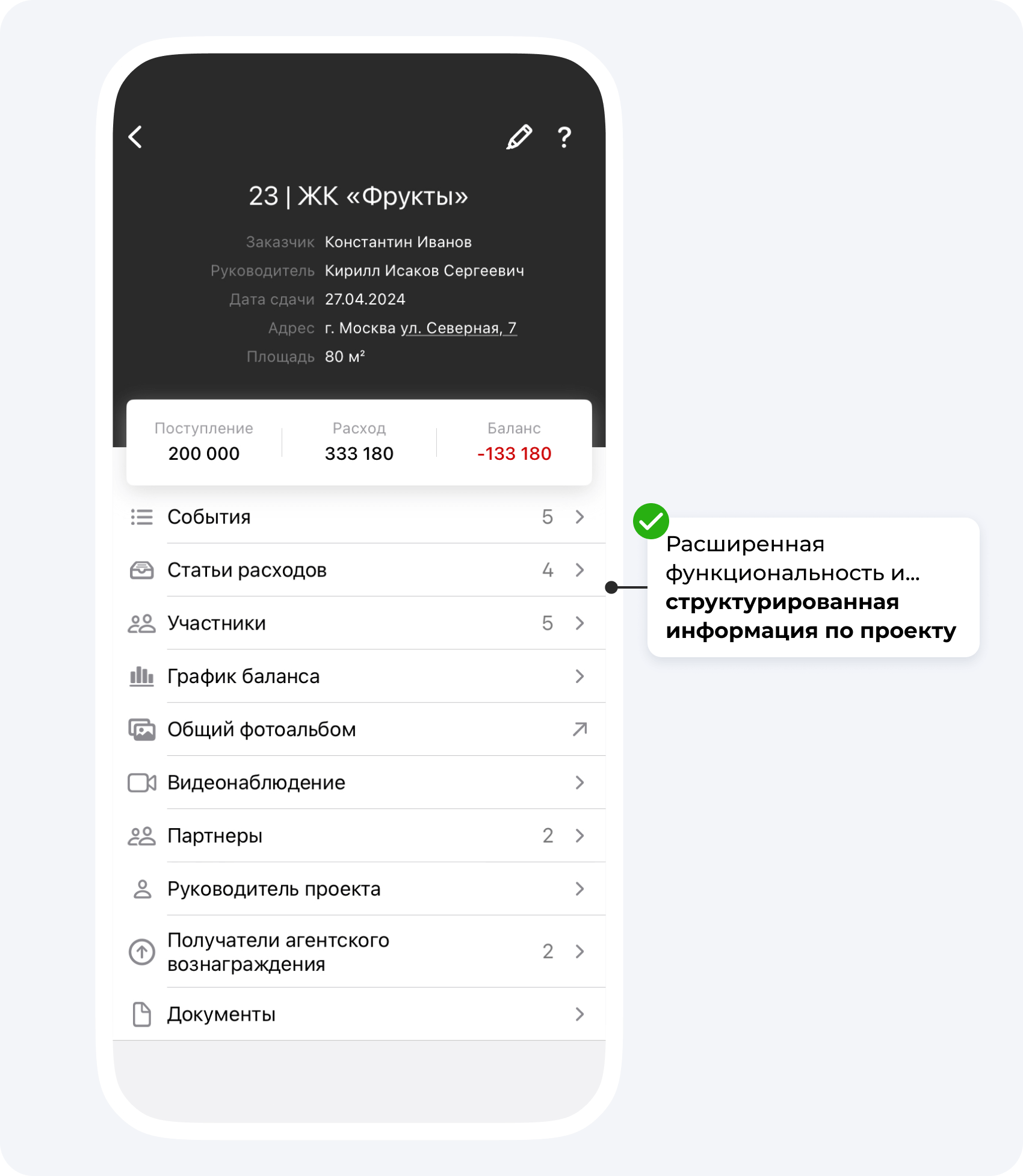Click the График баланса bar chart icon
The image size is (1023, 1176).
[x=142, y=676]
